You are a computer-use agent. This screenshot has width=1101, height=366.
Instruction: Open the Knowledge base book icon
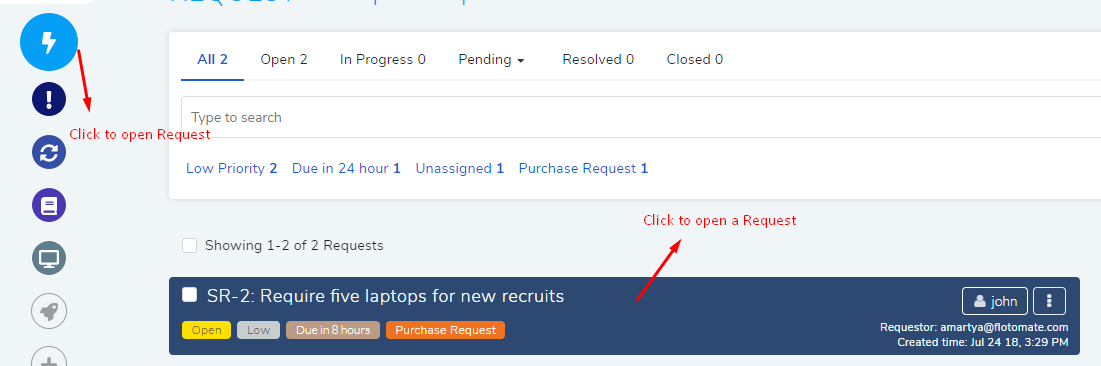pos(48,206)
